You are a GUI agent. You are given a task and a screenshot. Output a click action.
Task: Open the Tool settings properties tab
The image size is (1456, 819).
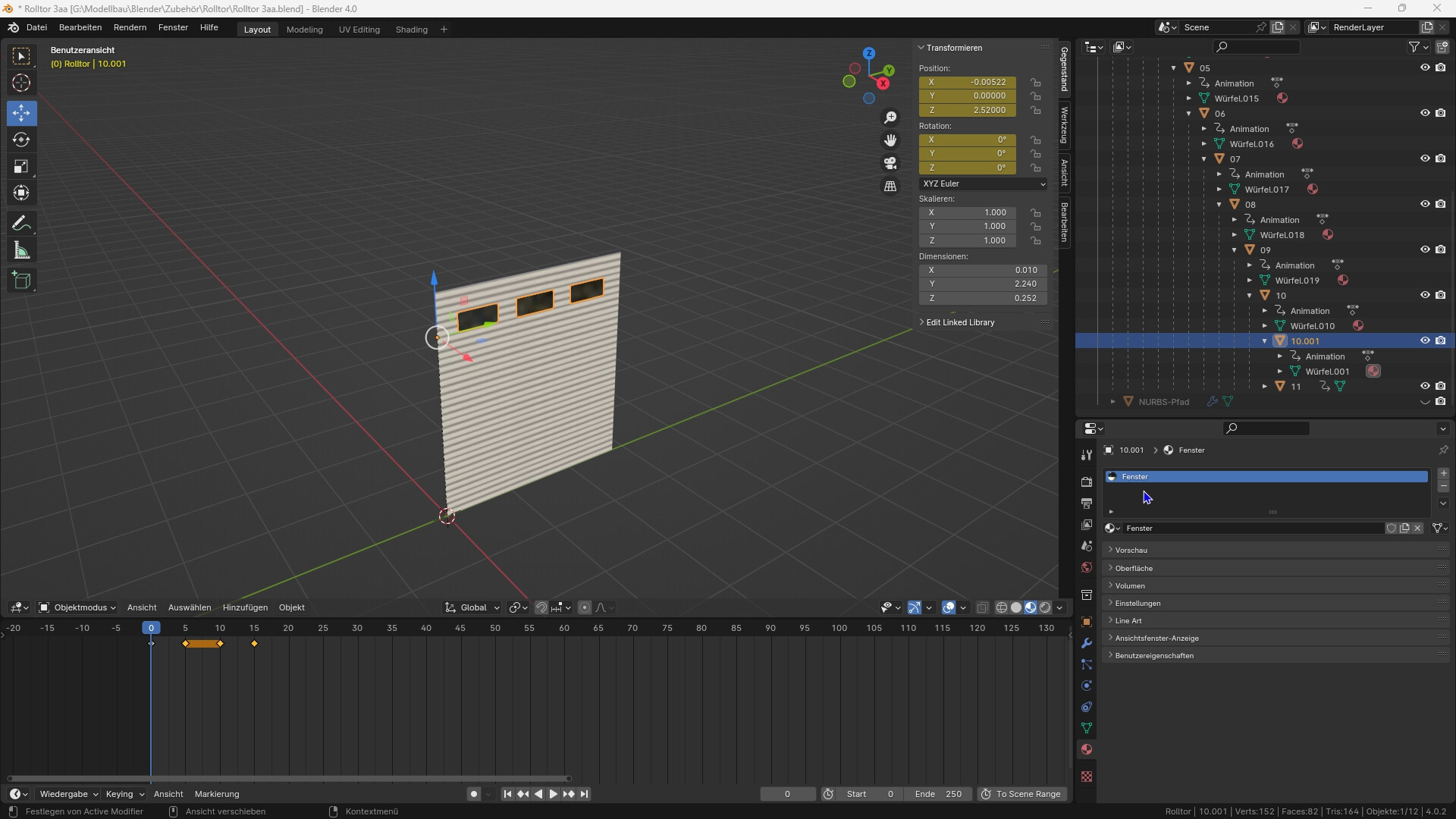click(1087, 454)
